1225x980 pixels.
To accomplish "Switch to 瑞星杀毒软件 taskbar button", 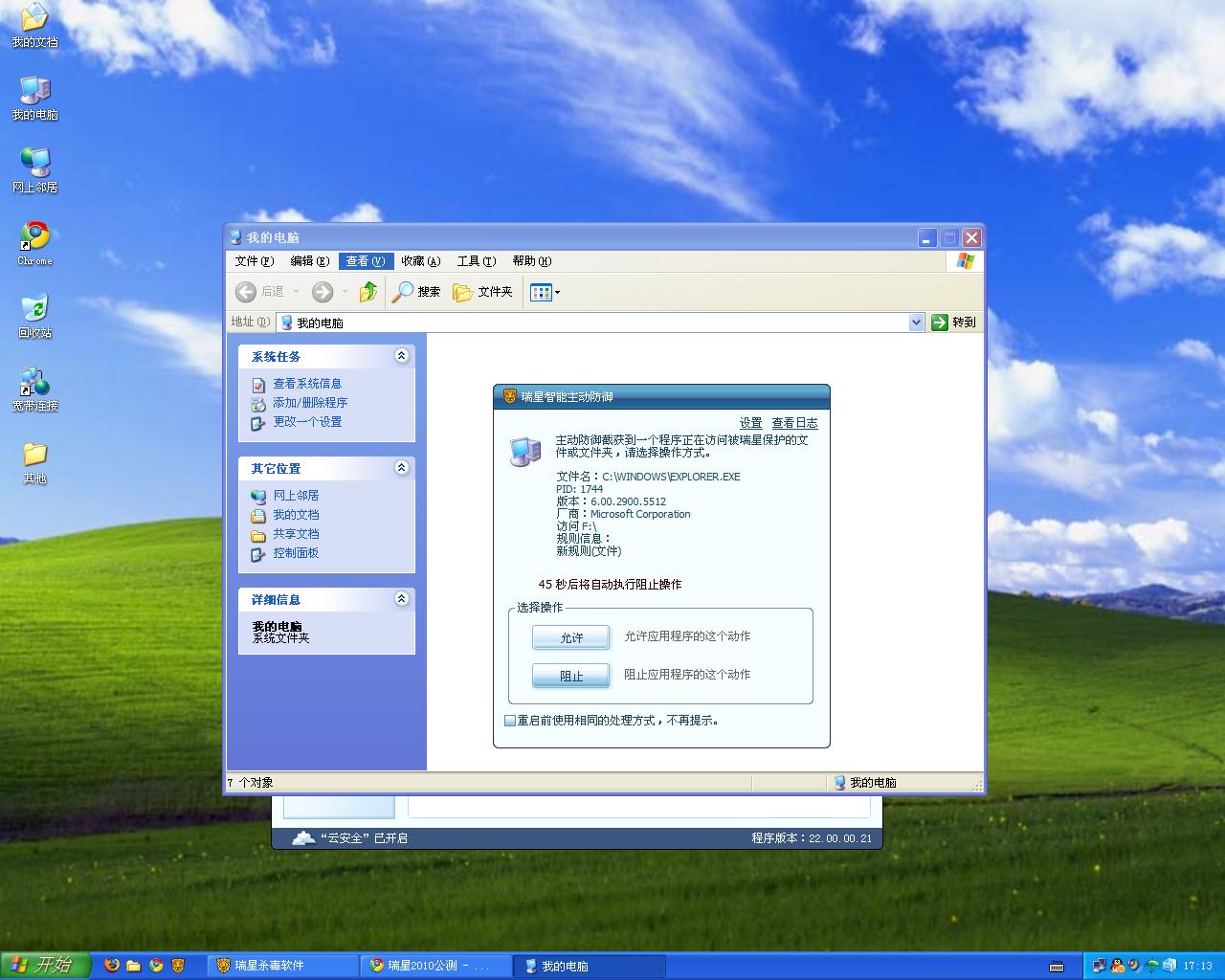I will pyautogui.click(x=282, y=966).
